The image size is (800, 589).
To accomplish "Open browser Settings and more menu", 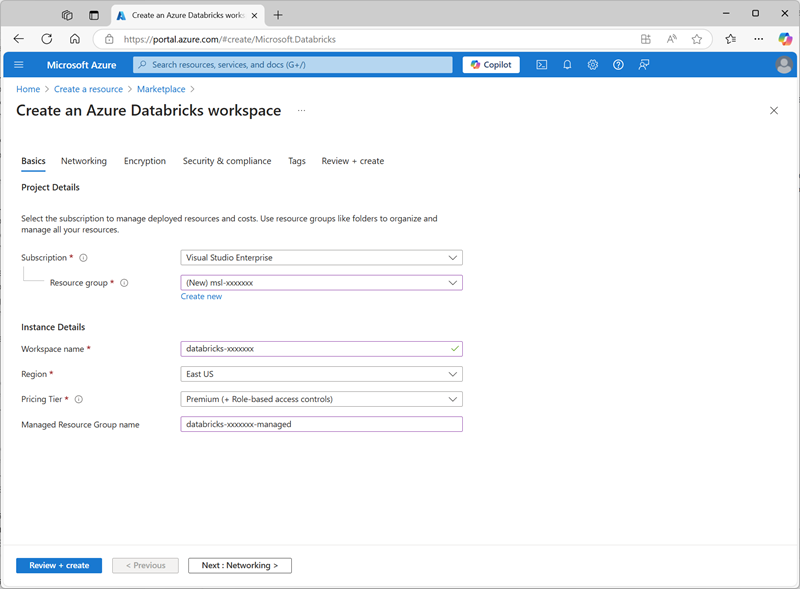I will (x=759, y=39).
